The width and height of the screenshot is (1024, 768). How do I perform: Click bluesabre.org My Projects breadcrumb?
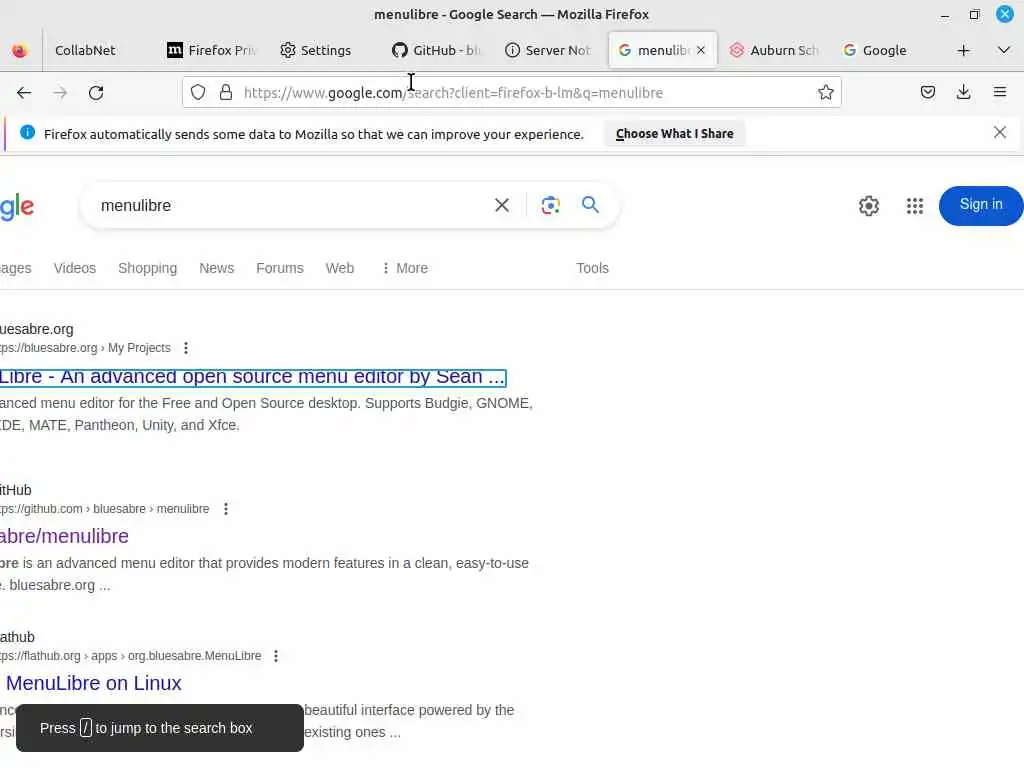pyautogui.click(x=86, y=348)
